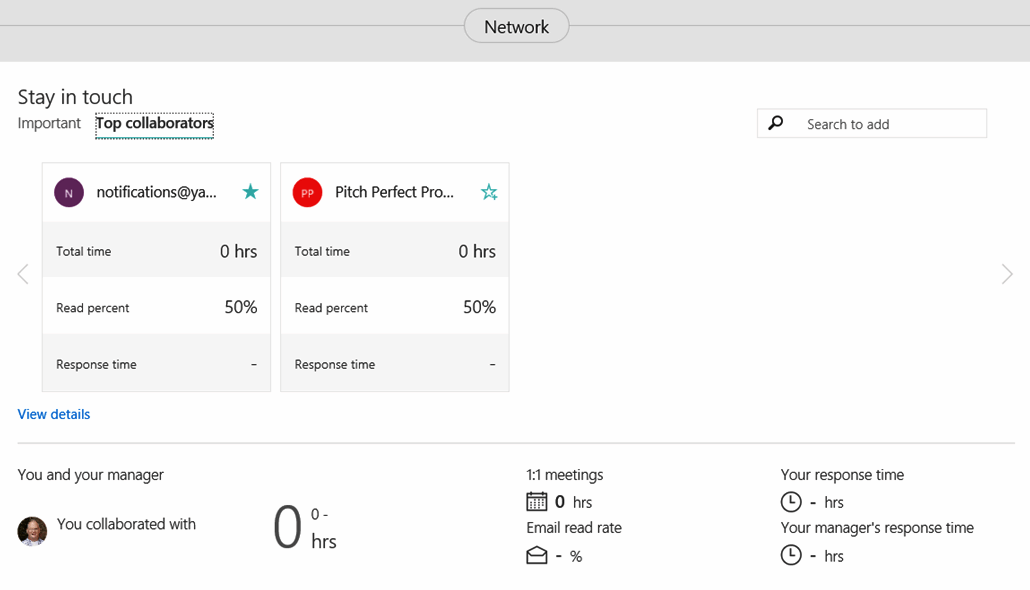Click the Read percent value on notifications card
Screen dimensions: 1030x590
click(240, 307)
